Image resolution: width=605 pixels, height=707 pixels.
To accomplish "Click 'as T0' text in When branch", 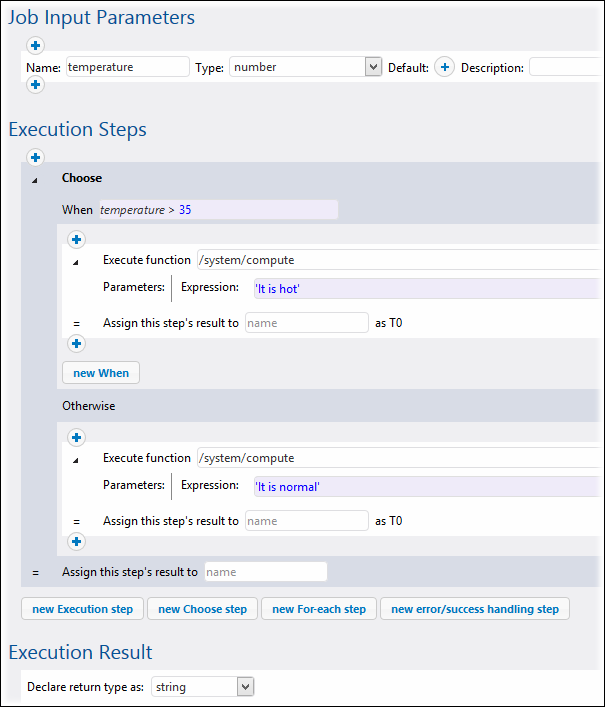I will click(389, 323).
